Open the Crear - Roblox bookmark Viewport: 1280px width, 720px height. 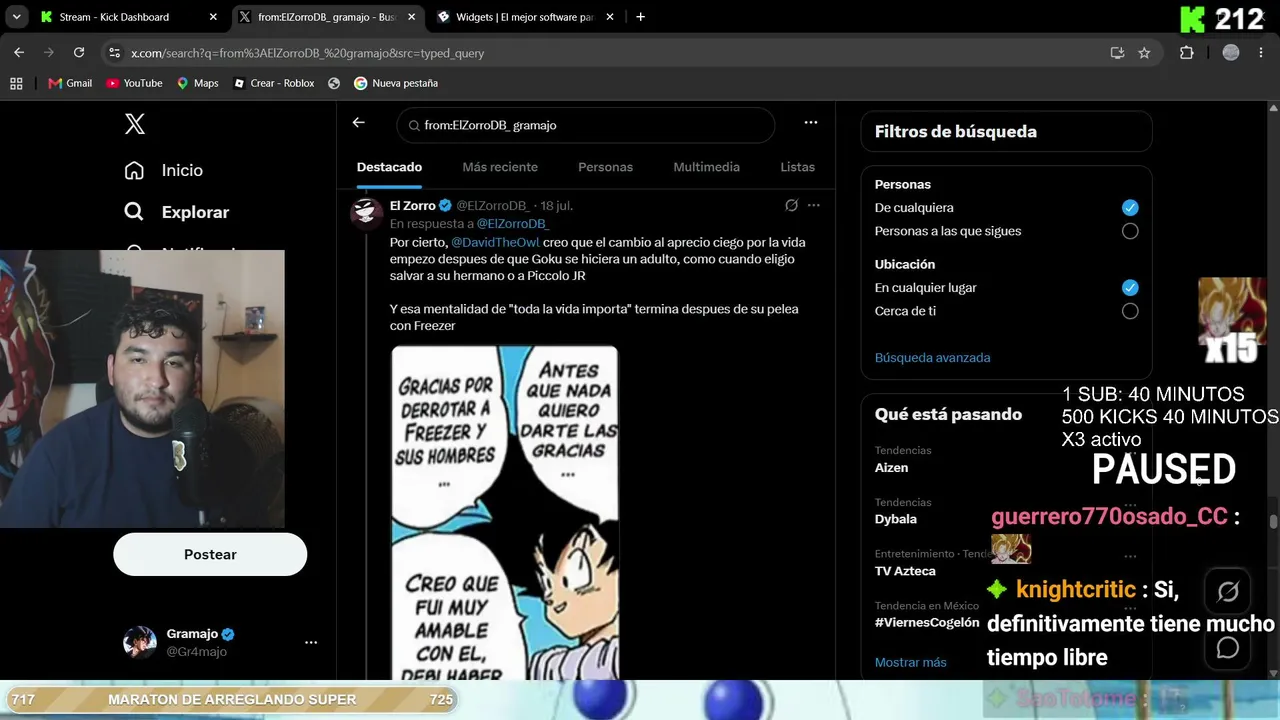274,83
